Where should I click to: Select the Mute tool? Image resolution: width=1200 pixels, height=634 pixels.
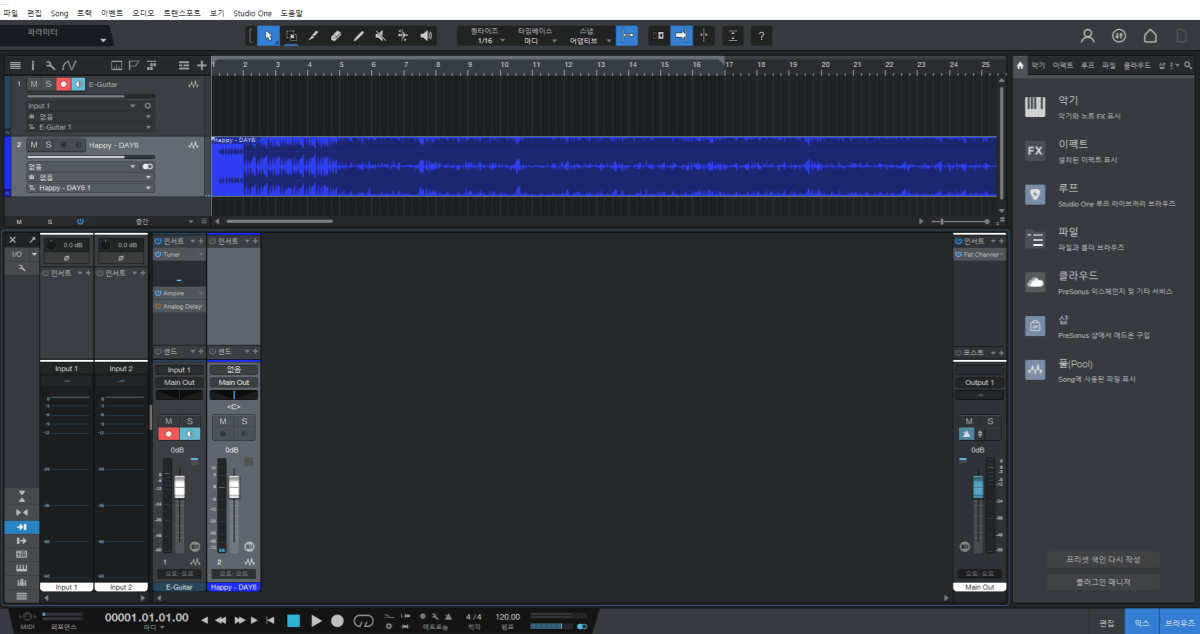click(381, 36)
